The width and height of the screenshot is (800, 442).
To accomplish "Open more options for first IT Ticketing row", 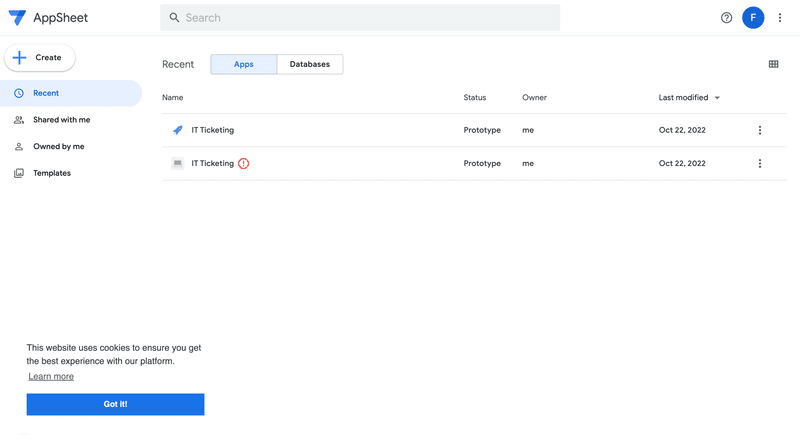I will tap(760, 130).
